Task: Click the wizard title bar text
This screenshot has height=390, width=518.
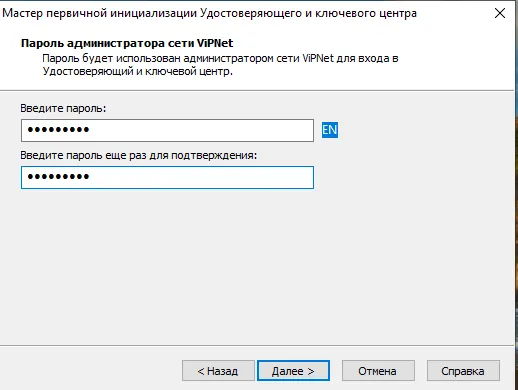Action: [x=209, y=13]
